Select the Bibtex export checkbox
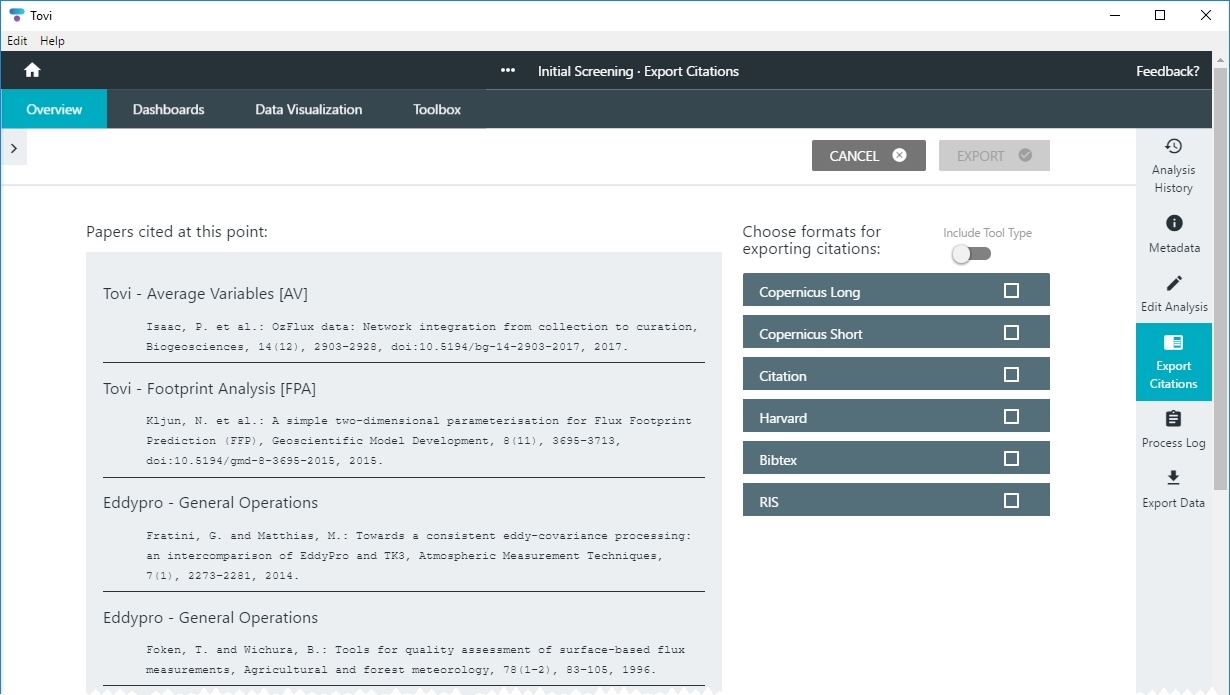 (x=1011, y=459)
